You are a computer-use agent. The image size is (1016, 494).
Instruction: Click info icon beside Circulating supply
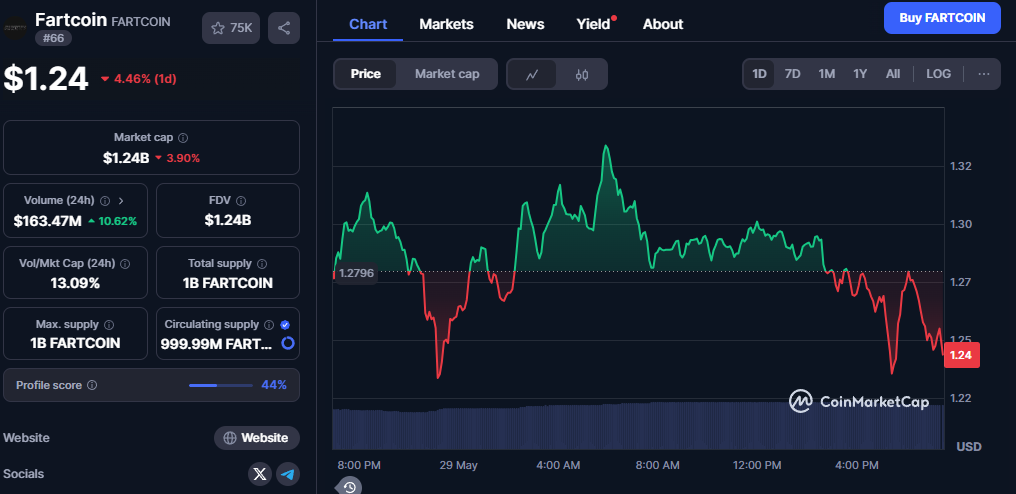pos(269,324)
